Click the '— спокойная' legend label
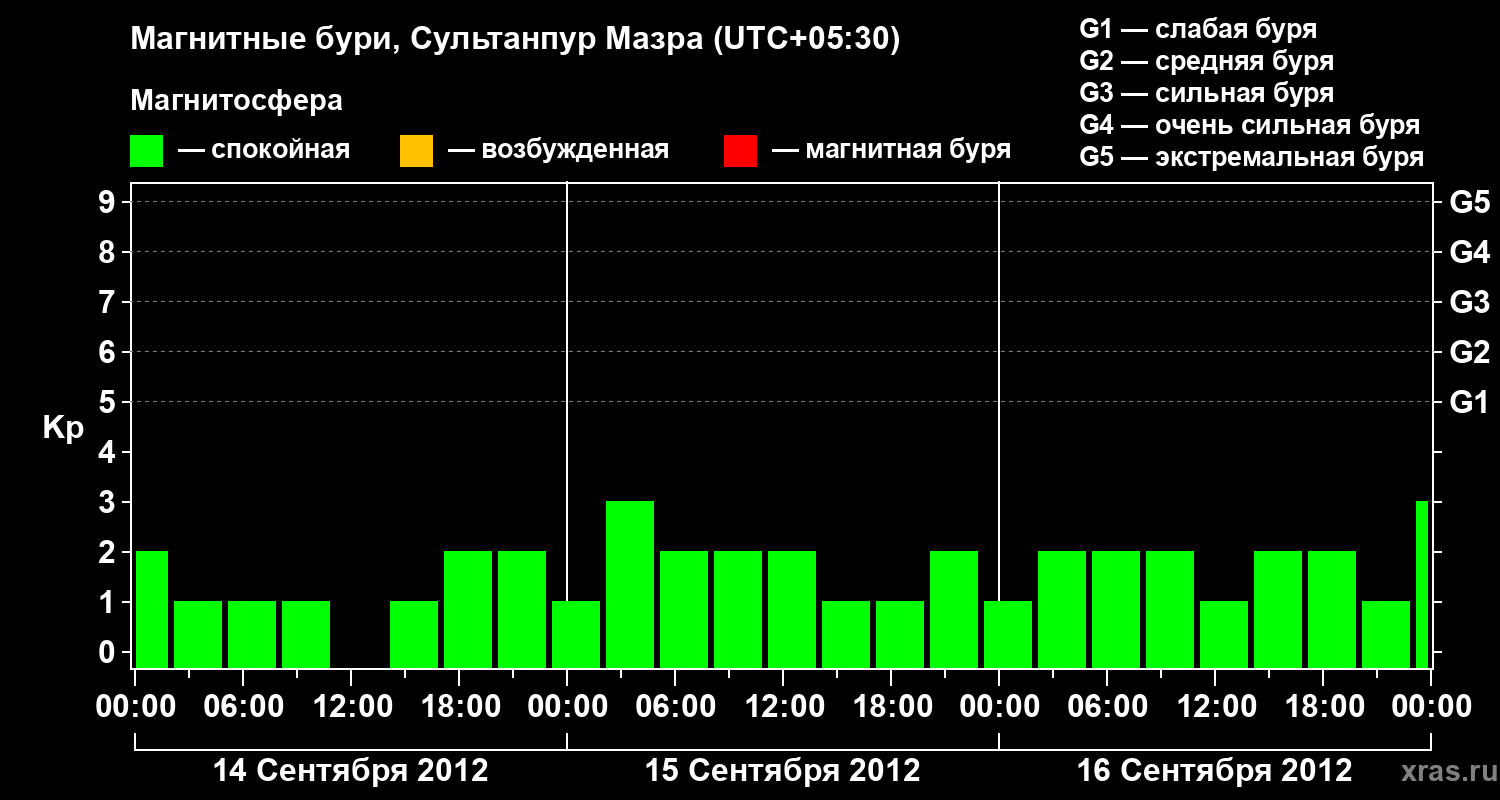Viewport: 1500px width, 800px height. click(264, 151)
